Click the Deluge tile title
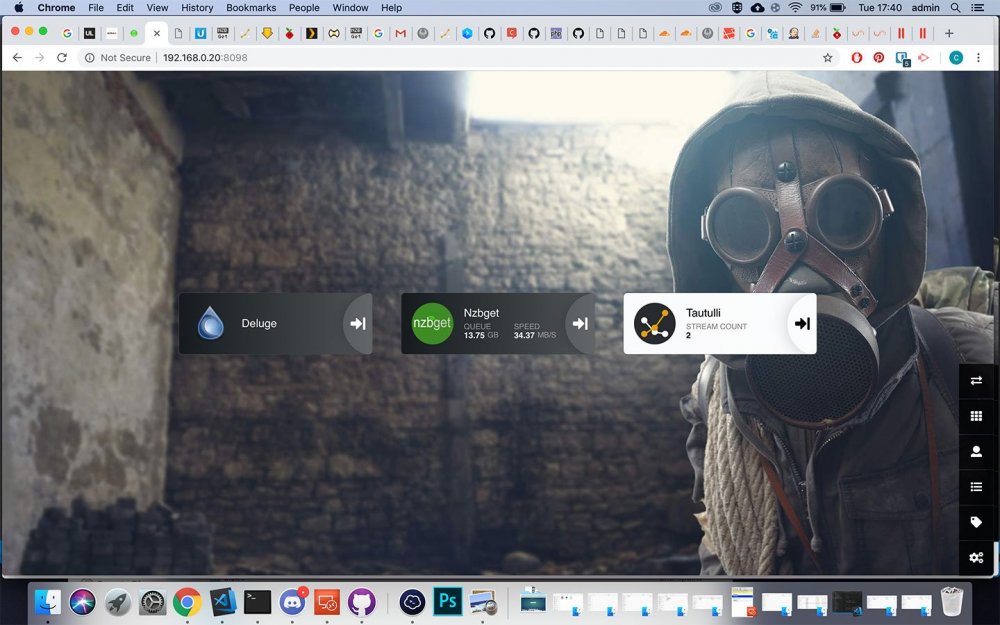This screenshot has height=625, width=1000. [259, 323]
